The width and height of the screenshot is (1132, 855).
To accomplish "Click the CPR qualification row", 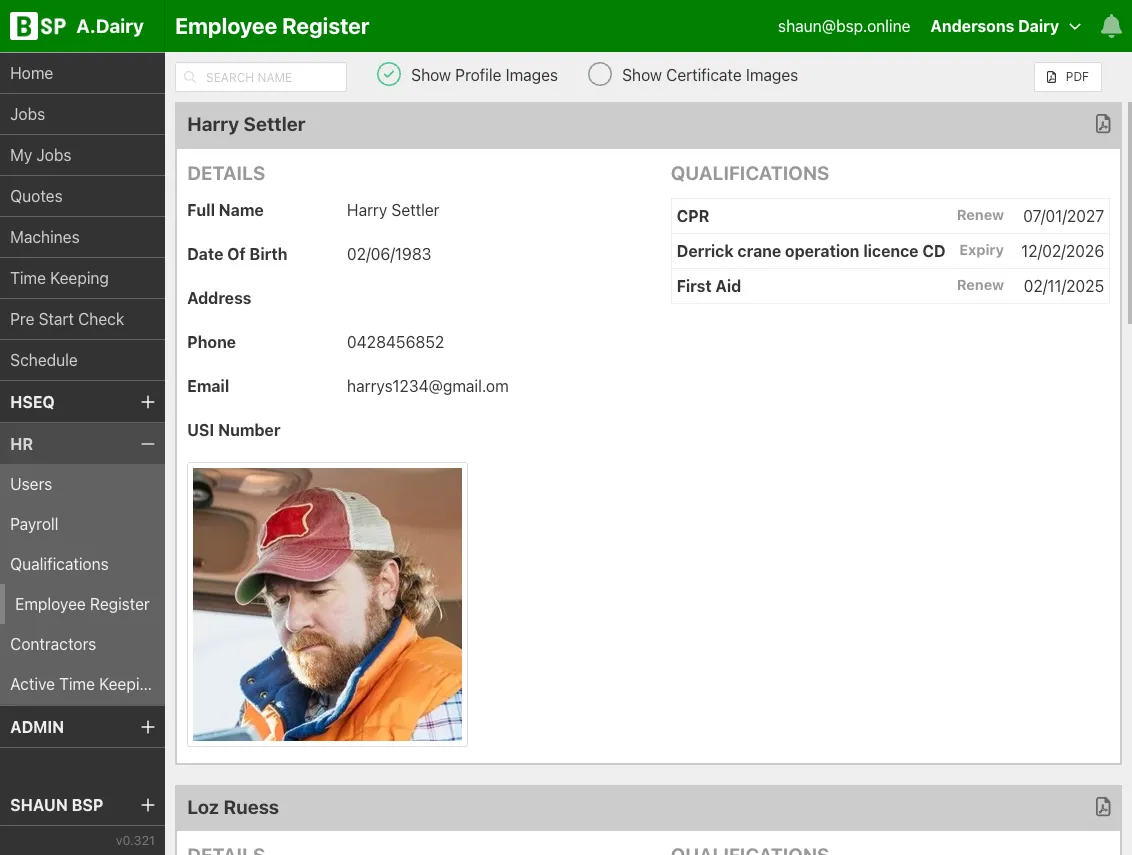I will pyautogui.click(x=890, y=216).
